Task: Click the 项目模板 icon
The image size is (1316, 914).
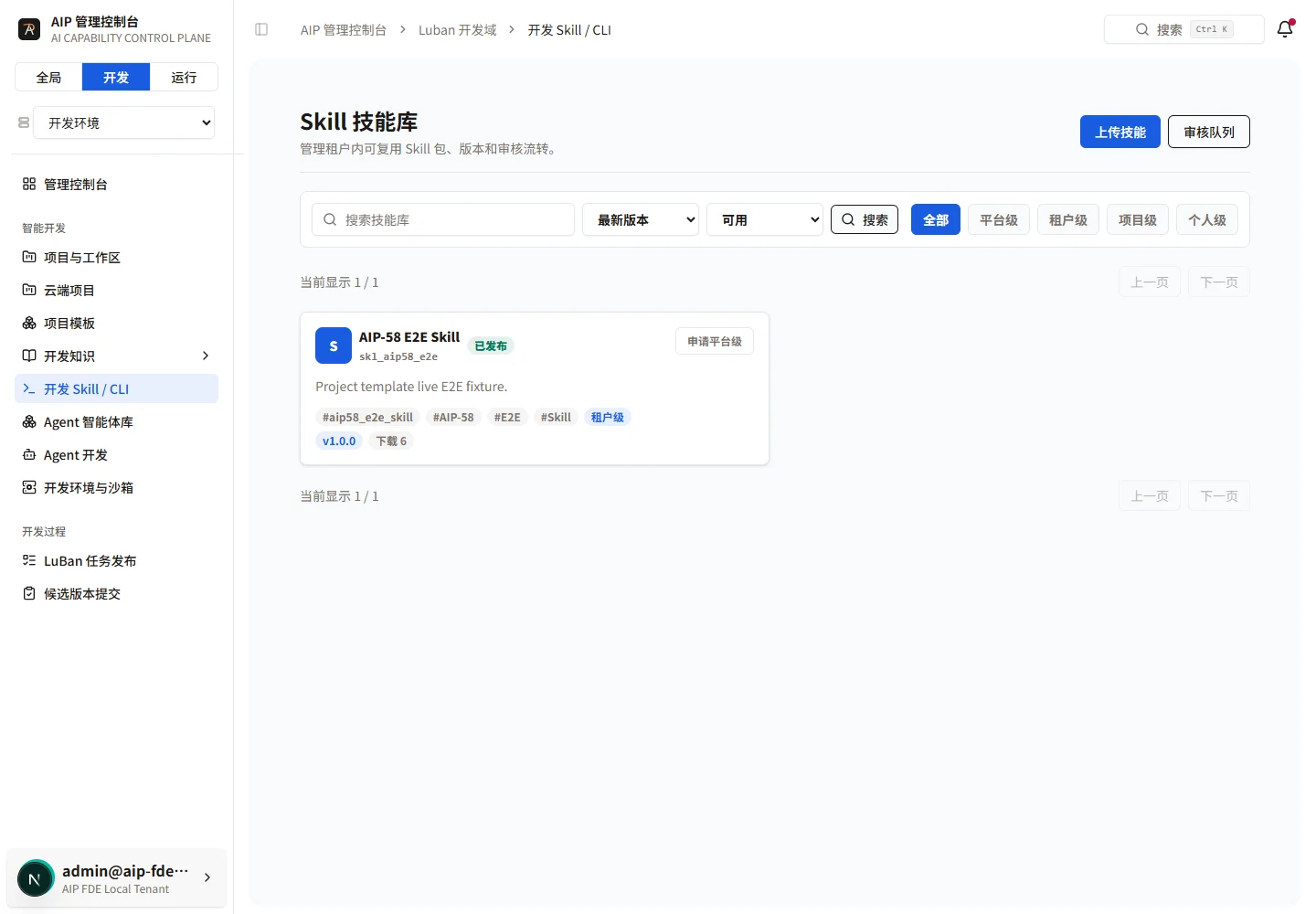Action: click(x=29, y=323)
